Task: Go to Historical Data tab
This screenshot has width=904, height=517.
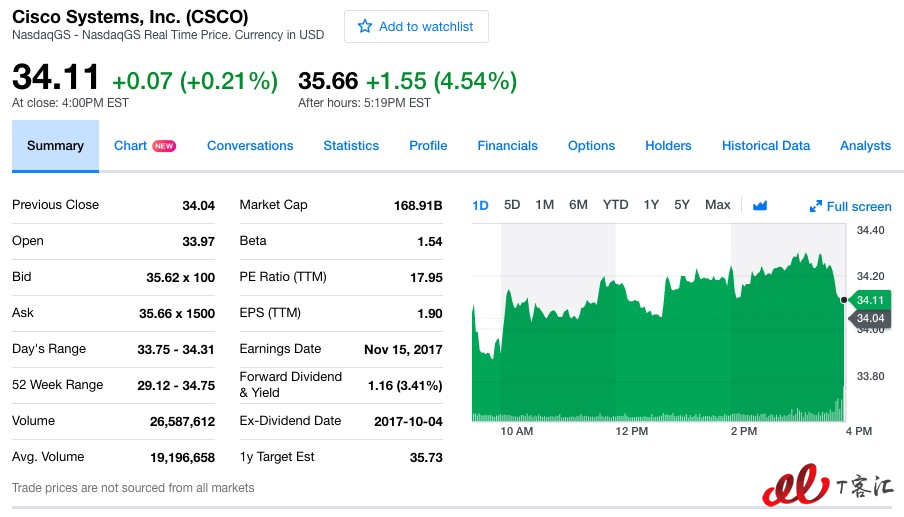Action: (x=766, y=146)
